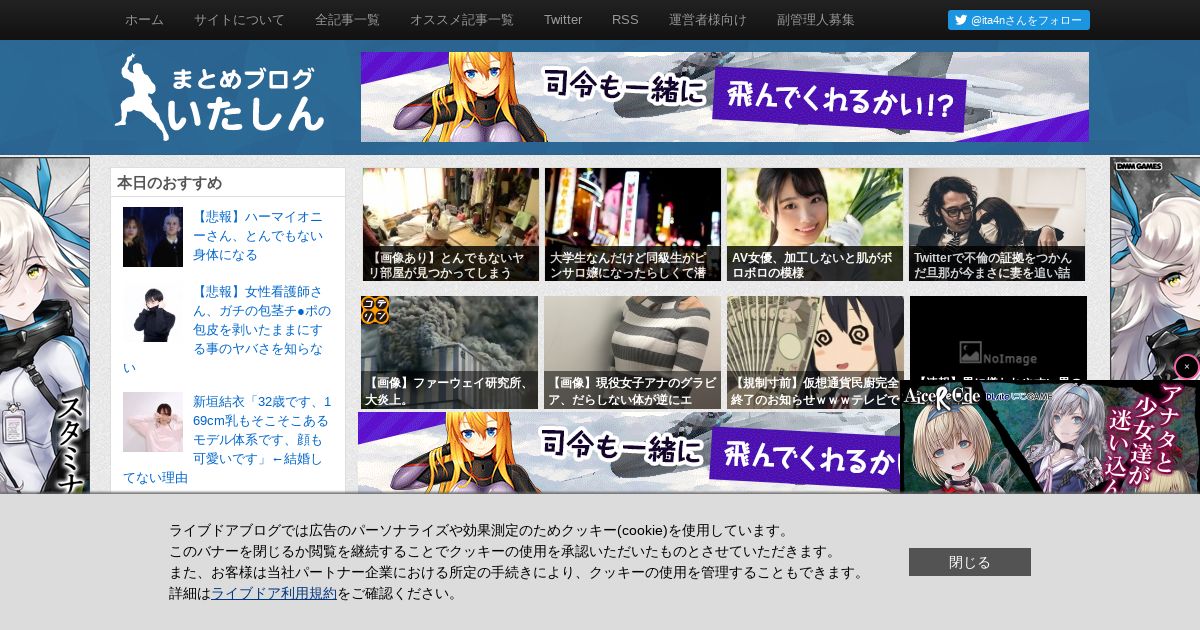Open 大学生なんだけど同級生 image card
Image resolution: width=1200 pixels, height=630 pixels.
click(633, 224)
